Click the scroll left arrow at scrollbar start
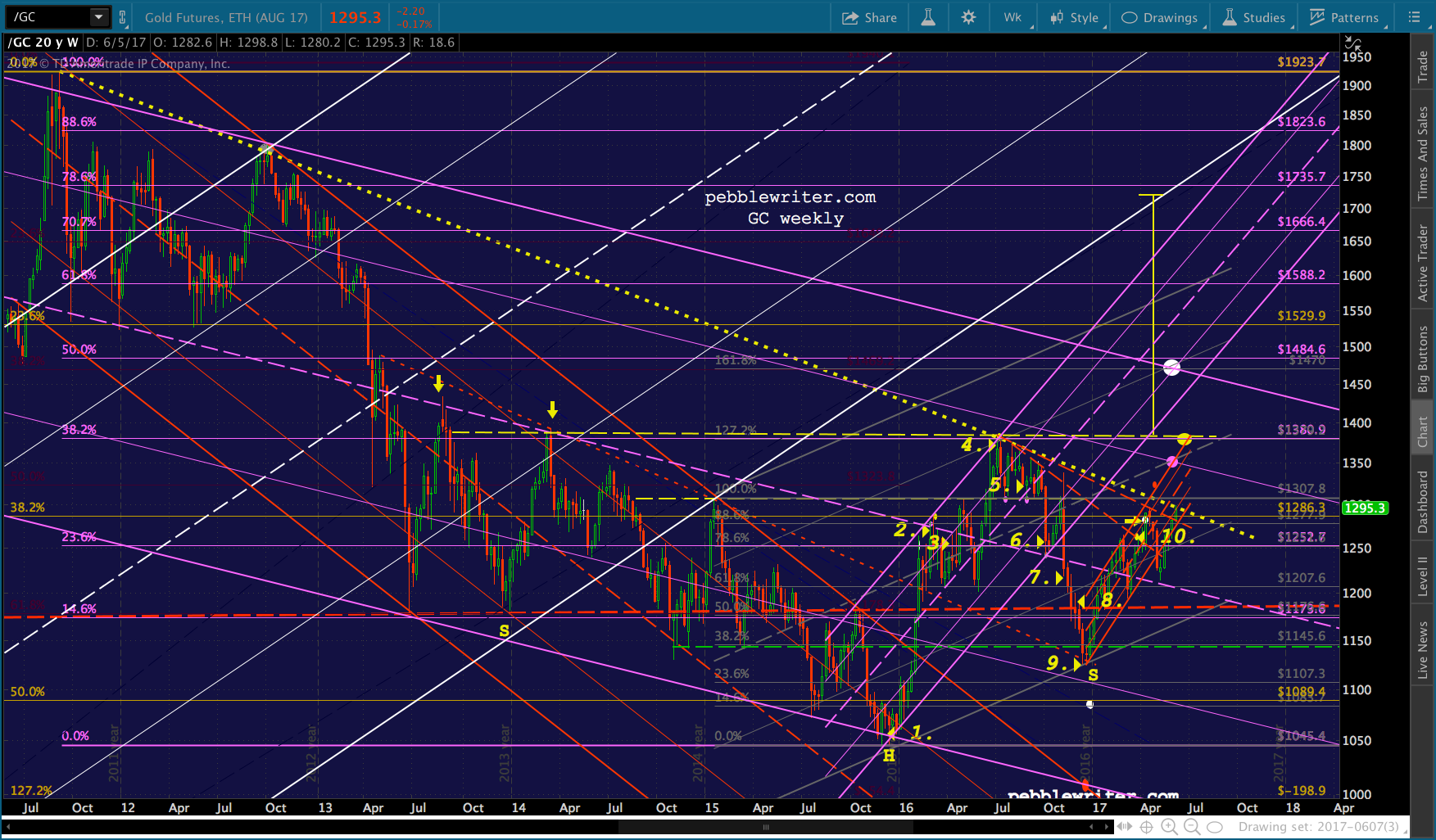This screenshot has width=1436, height=840. coord(8,827)
